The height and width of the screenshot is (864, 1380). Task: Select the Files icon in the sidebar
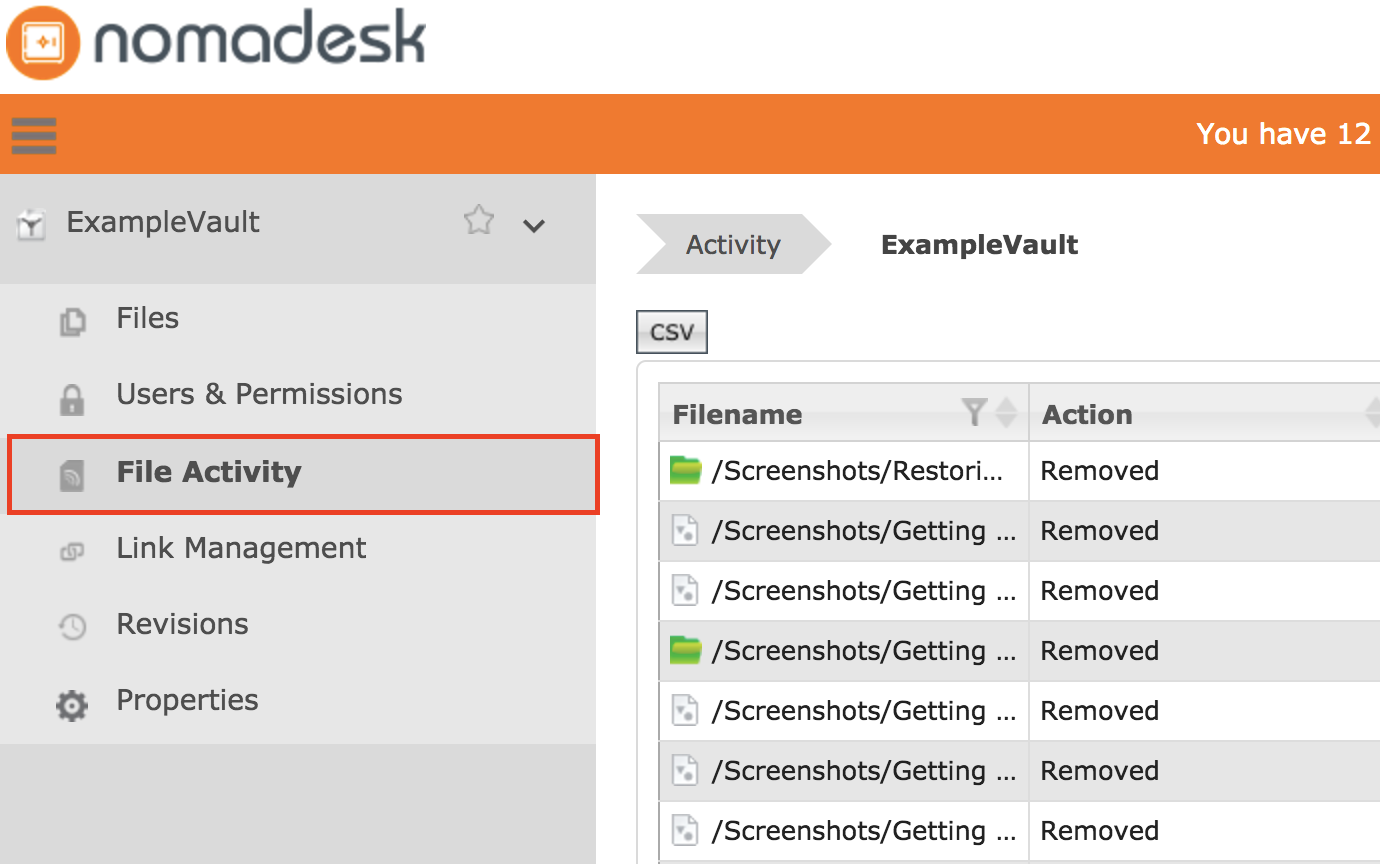pyautogui.click(x=72, y=318)
